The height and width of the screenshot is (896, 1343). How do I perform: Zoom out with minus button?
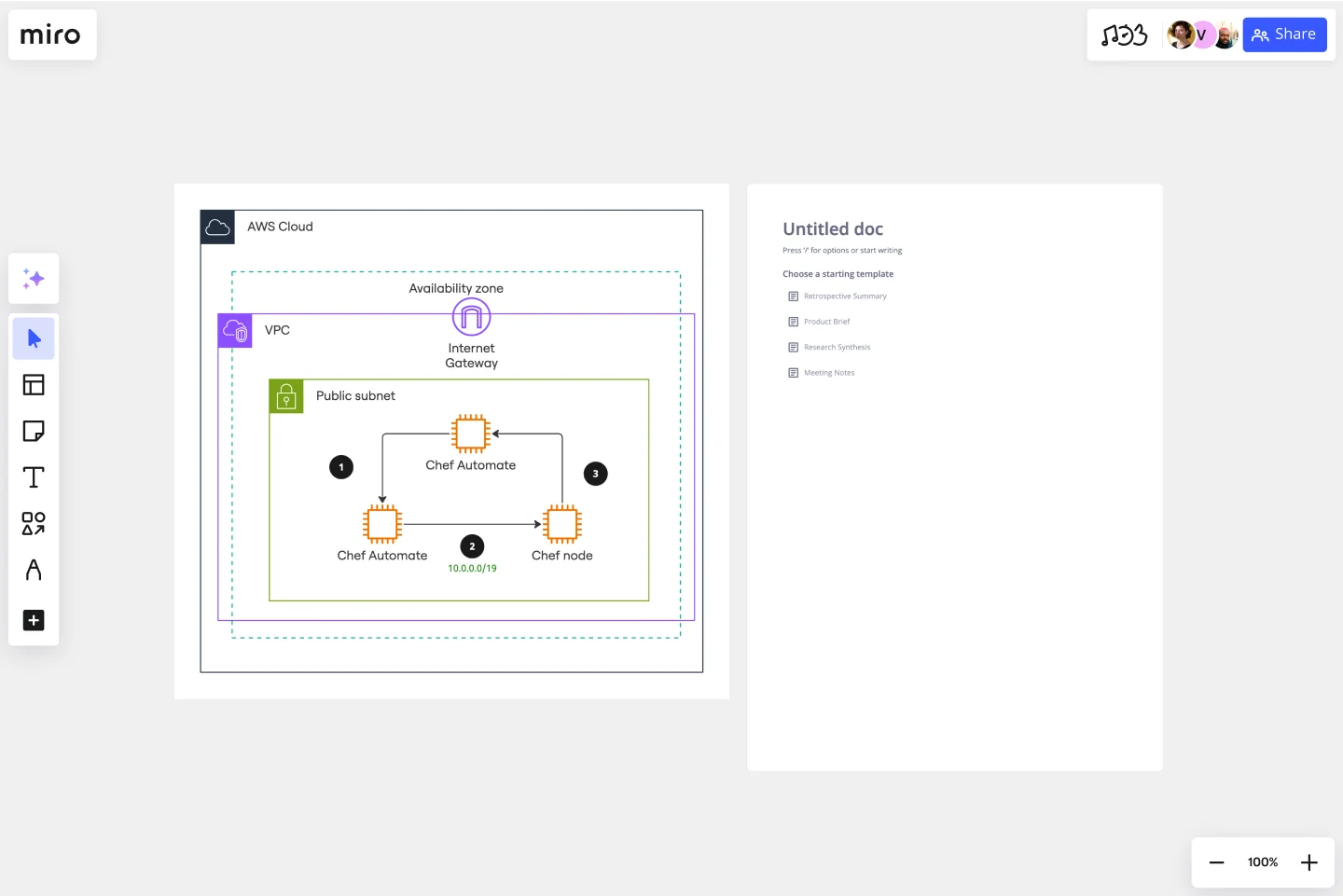pyautogui.click(x=1216, y=862)
